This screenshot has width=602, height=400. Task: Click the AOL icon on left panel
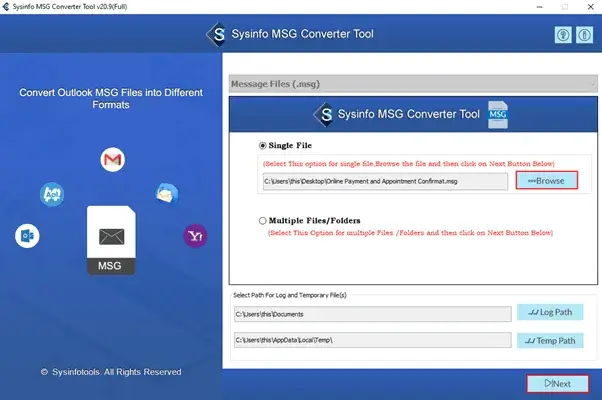coord(52,194)
